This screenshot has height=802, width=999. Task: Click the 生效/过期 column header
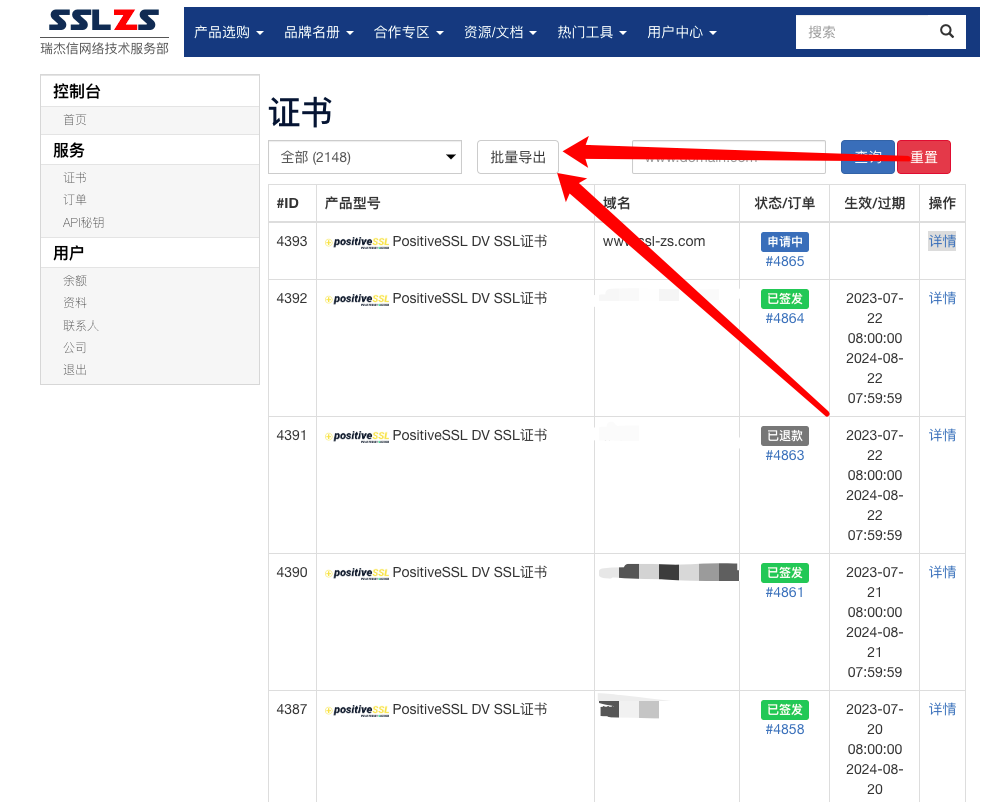874,203
